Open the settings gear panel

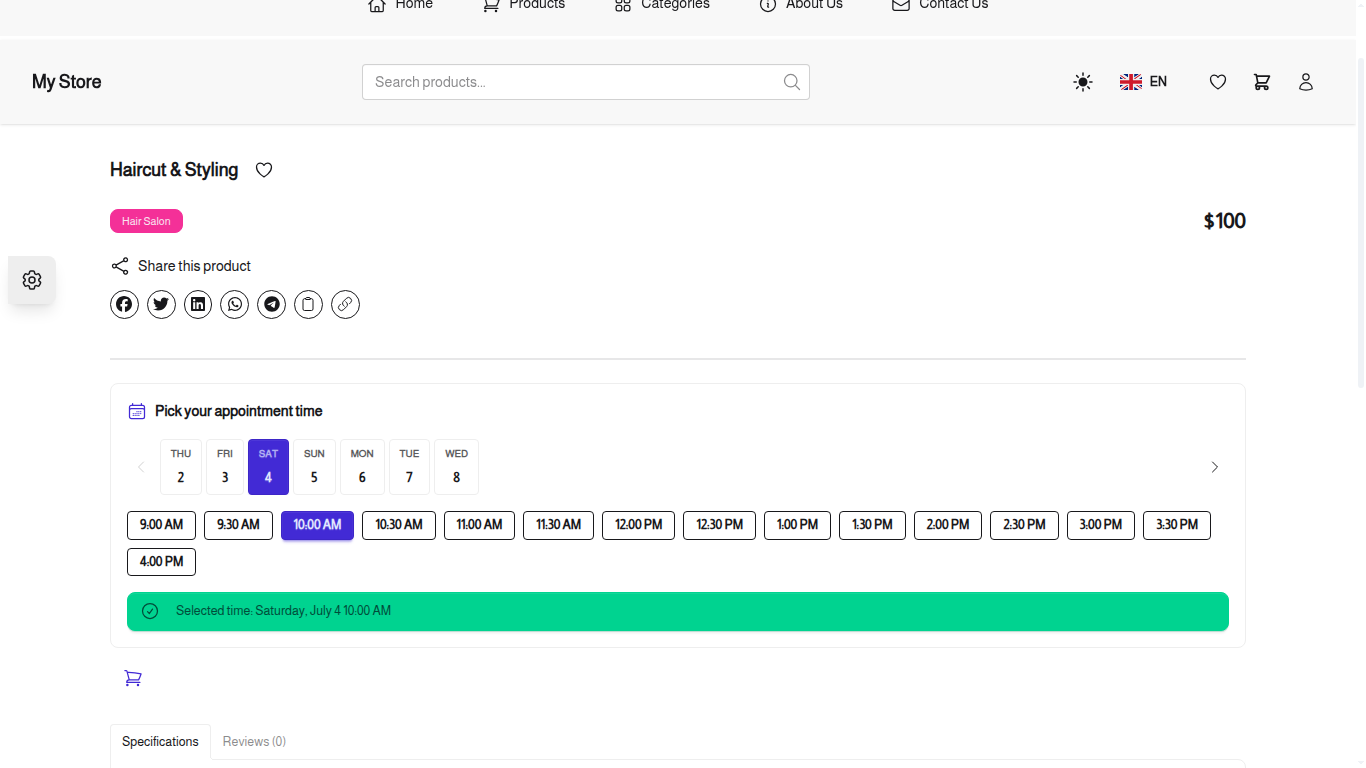click(x=32, y=280)
